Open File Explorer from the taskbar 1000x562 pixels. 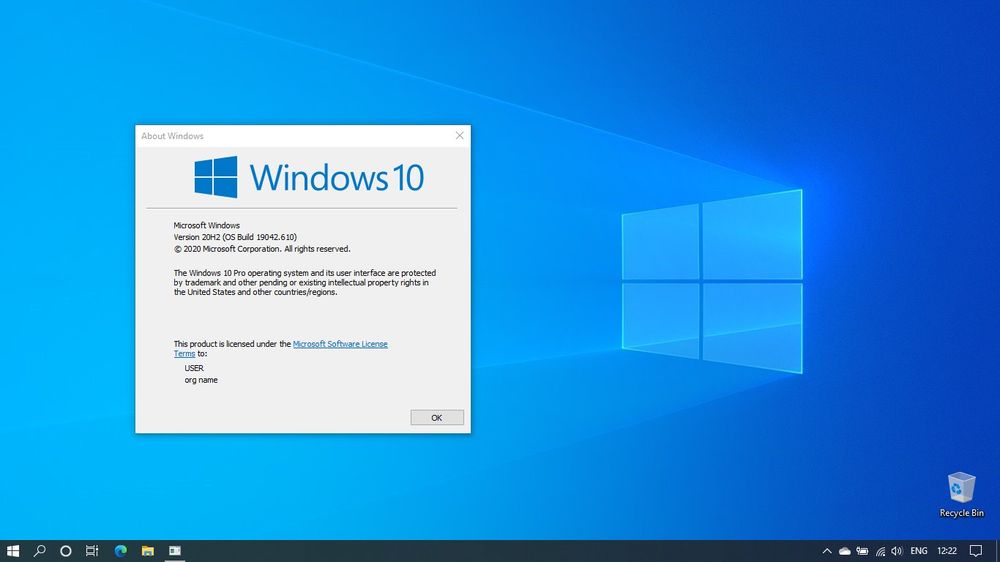pos(148,551)
